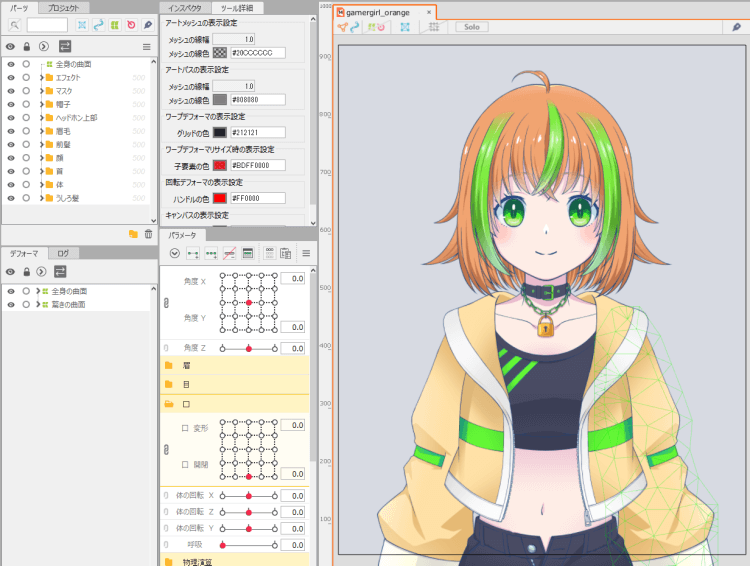
Task: Switch to the インスペクタ tab
Action: [185, 8]
